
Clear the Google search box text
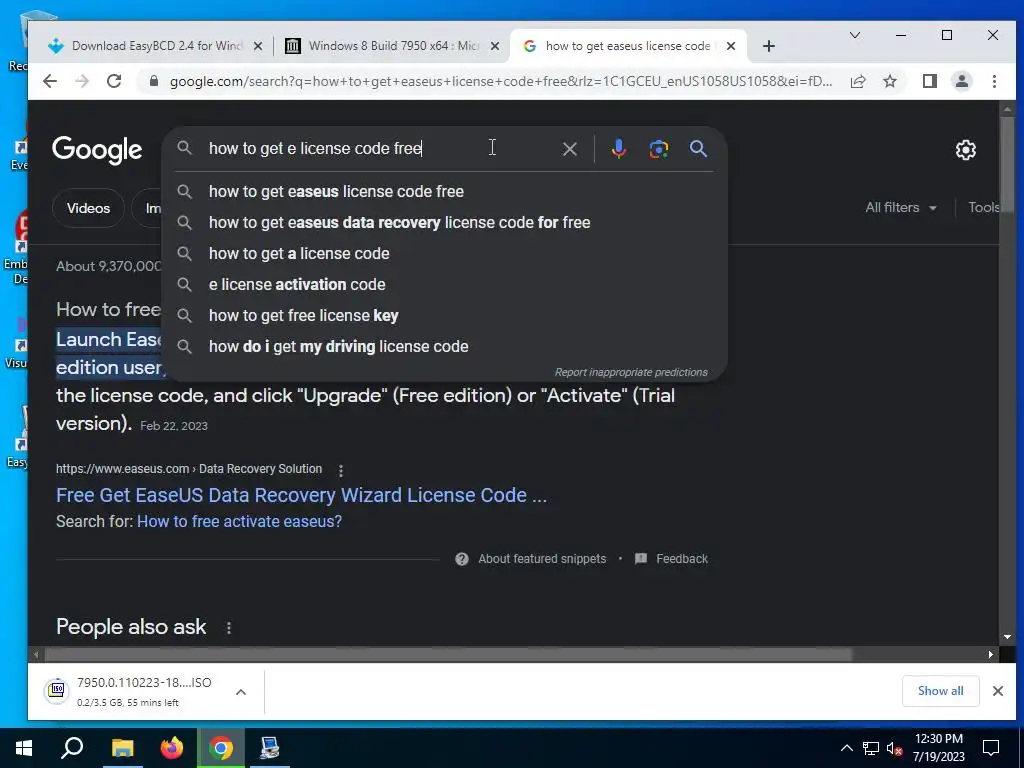coord(569,149)
